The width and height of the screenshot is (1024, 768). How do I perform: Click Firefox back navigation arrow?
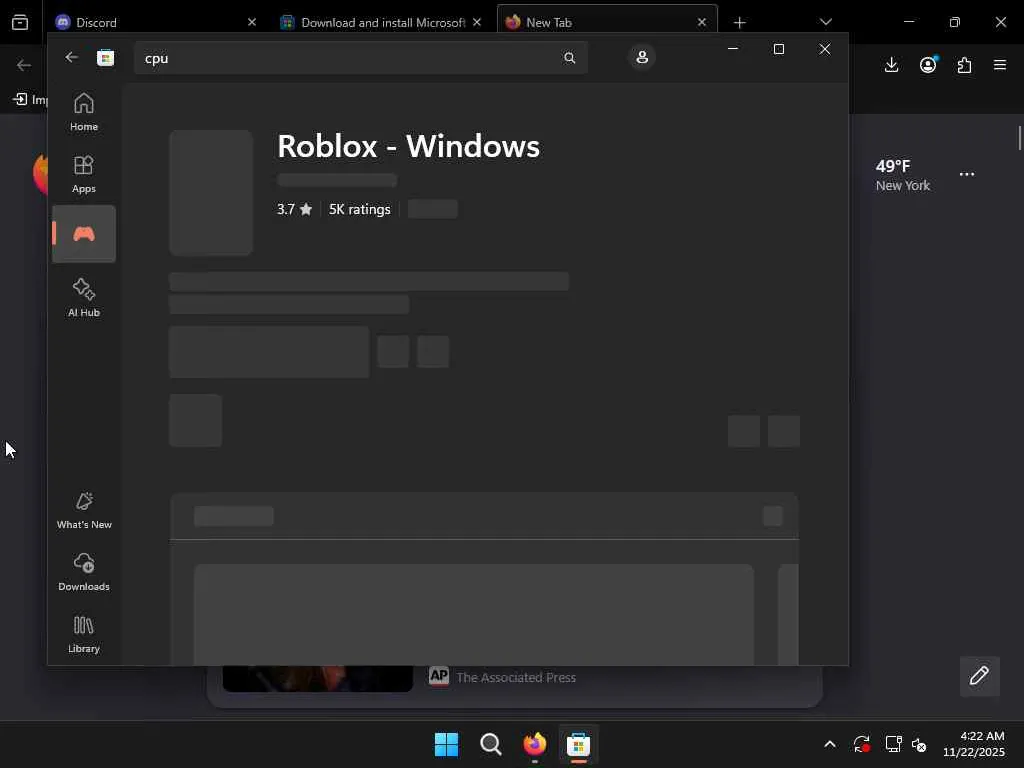[x=24, y=65]
